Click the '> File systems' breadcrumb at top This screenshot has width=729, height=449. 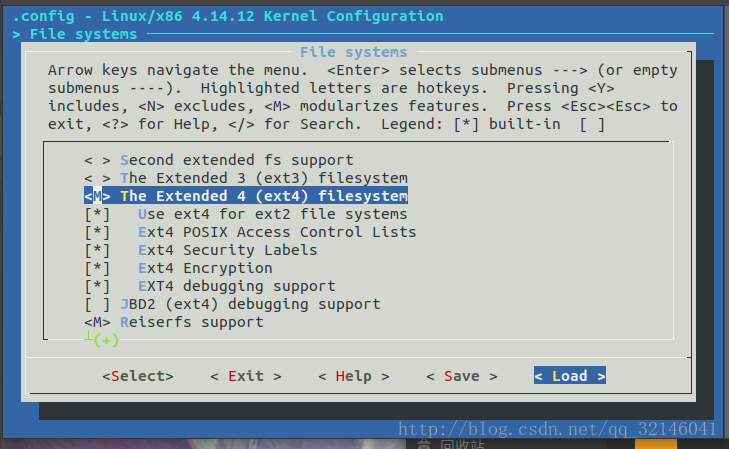pyautogui.click(x=75, y=34)
